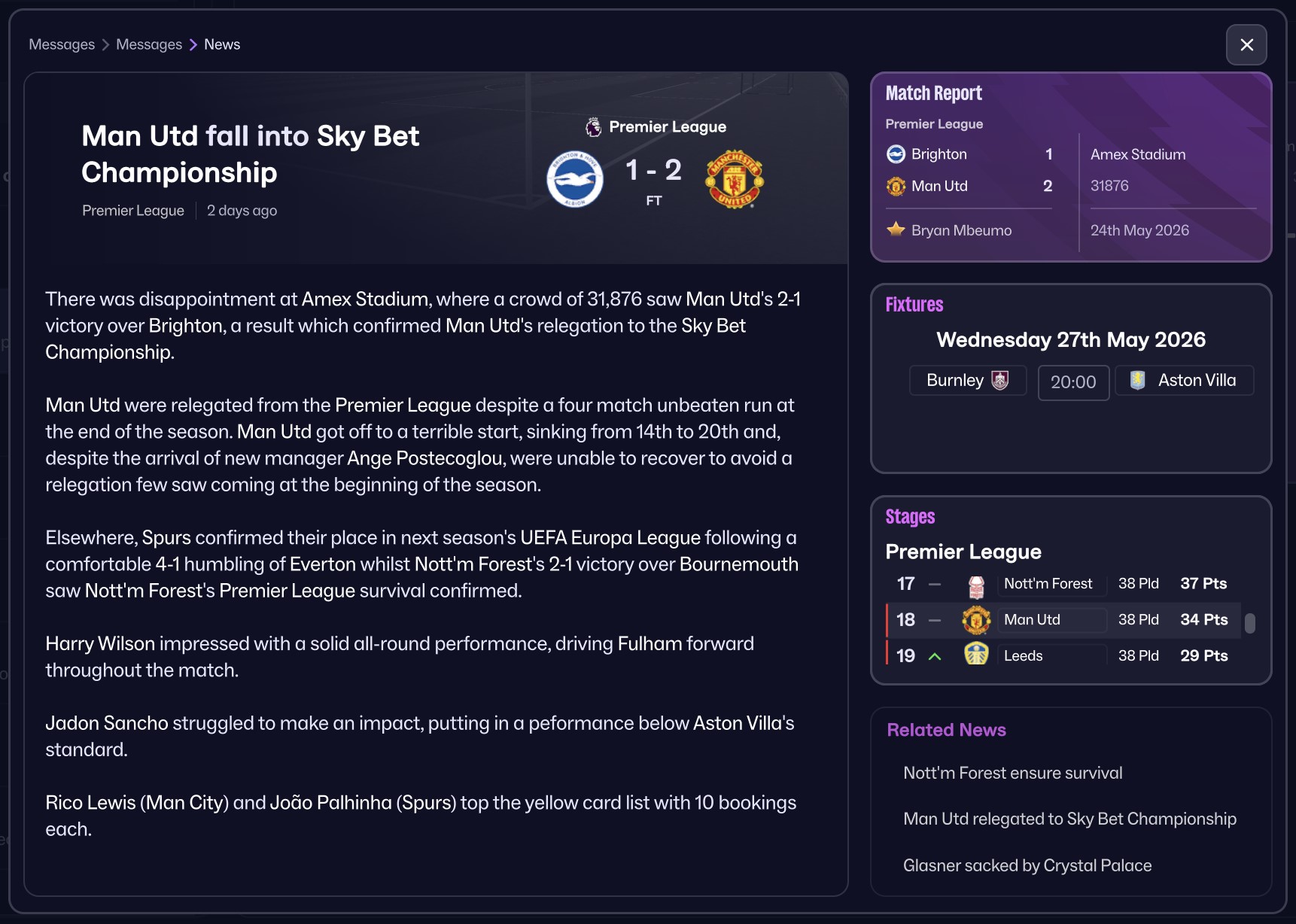1296x924 pixels.
Task: Click the Premier League logo above score
Action: [593, 127]
